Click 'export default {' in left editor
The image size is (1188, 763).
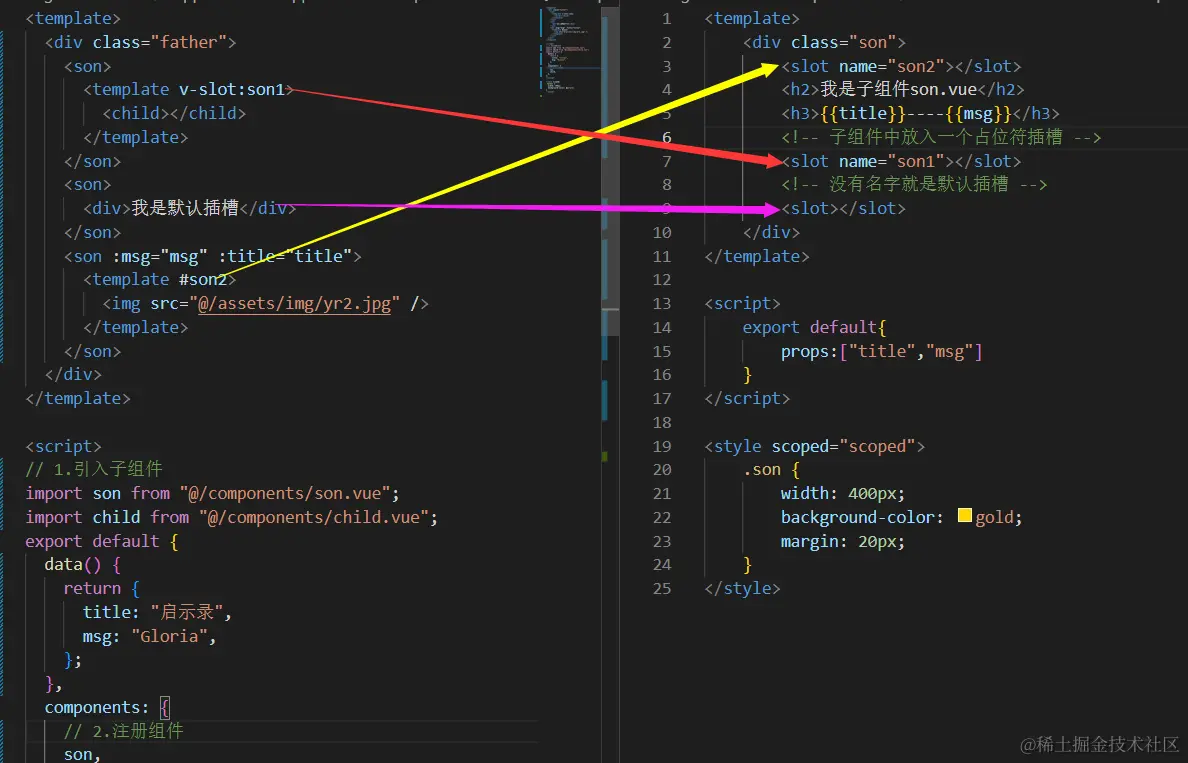point(102,541)
